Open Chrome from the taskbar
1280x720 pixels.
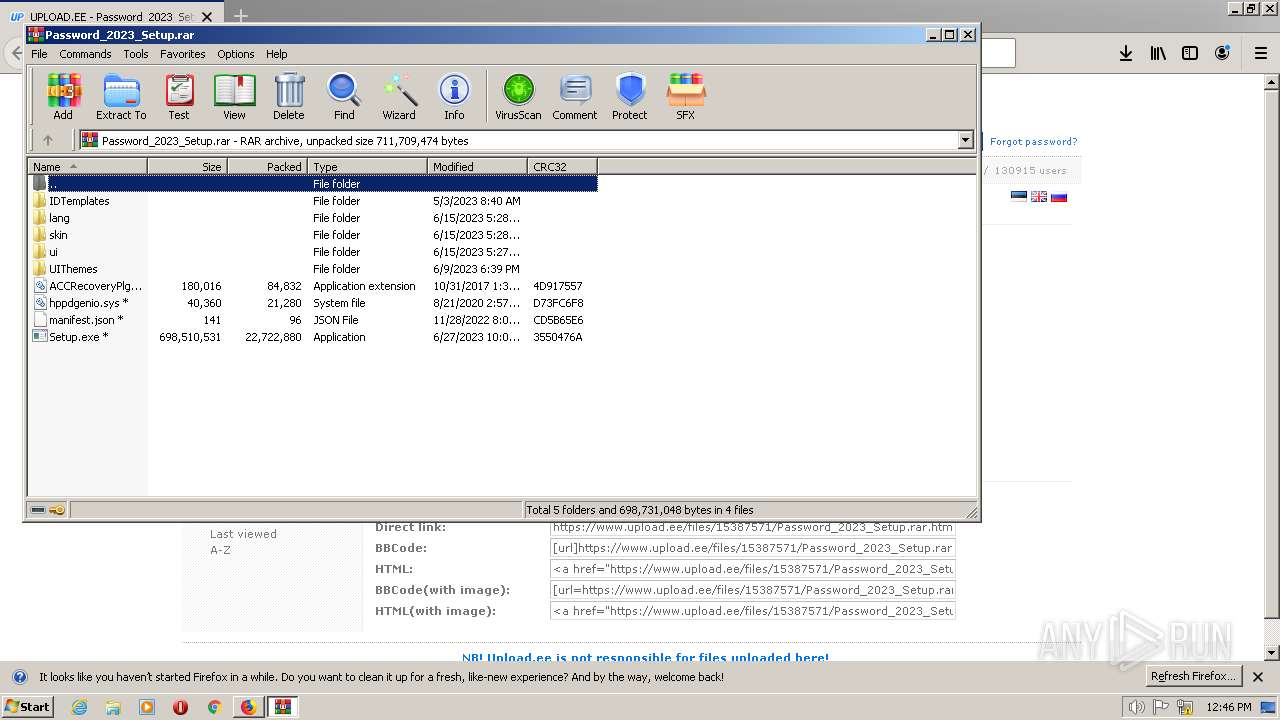[x=214, y=707]
